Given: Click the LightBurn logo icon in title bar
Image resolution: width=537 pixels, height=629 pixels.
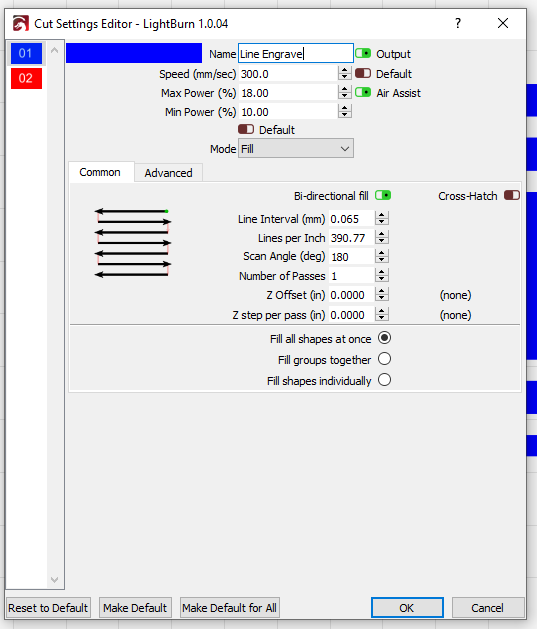Looking at the screenshot, I should click(x=20, y=23).
